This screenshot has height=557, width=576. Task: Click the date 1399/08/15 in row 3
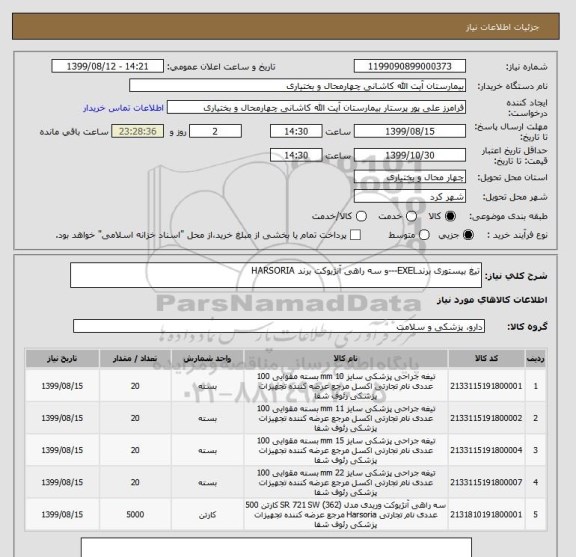62,450
